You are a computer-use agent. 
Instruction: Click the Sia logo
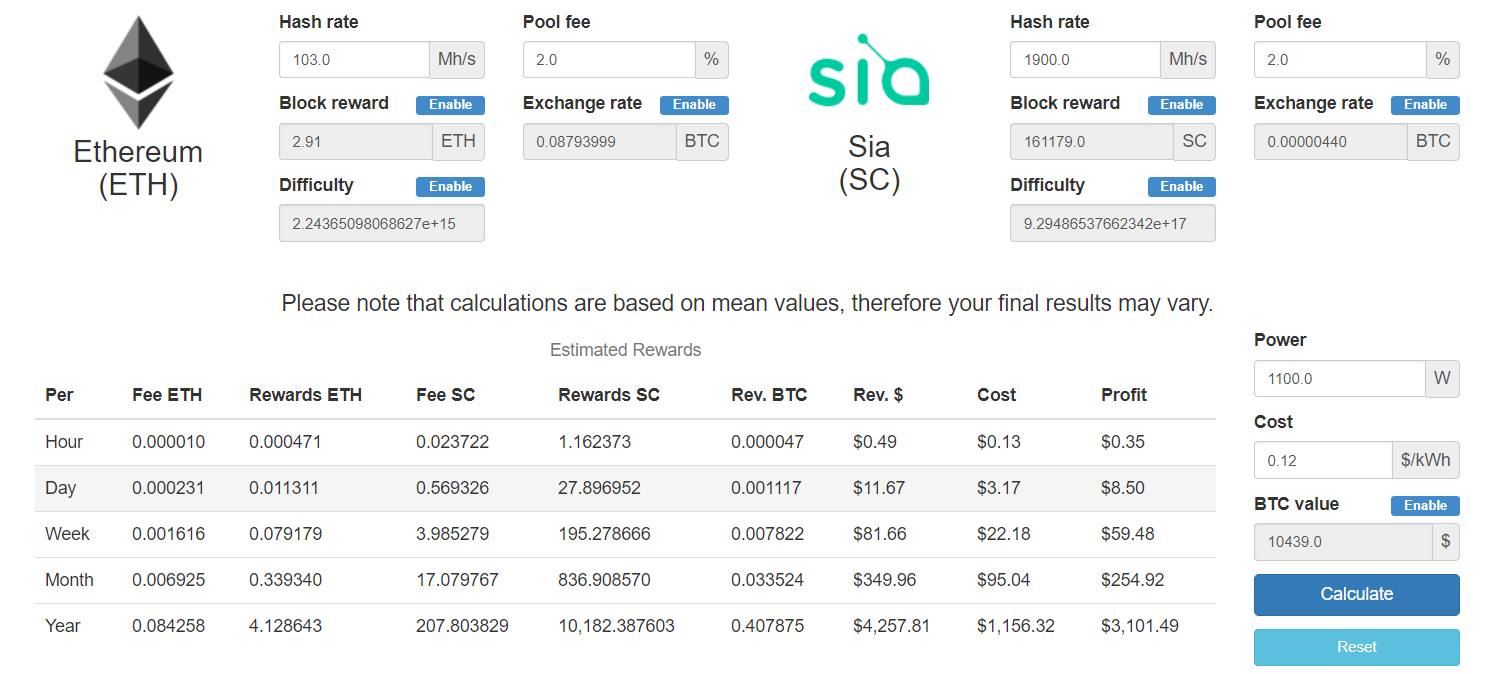(869, 71)
